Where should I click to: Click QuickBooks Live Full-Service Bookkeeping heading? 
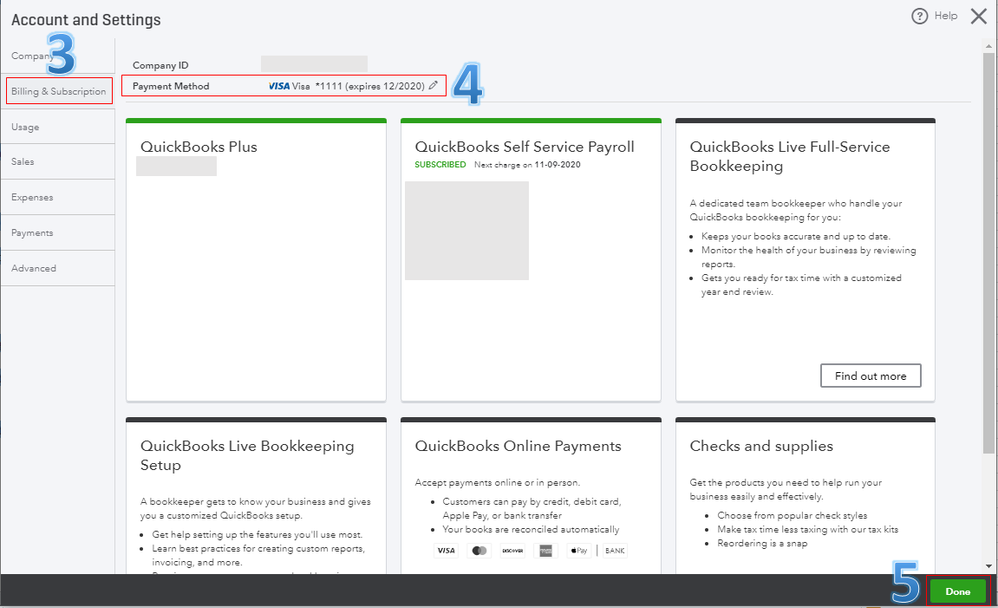[x=789, y=157]
